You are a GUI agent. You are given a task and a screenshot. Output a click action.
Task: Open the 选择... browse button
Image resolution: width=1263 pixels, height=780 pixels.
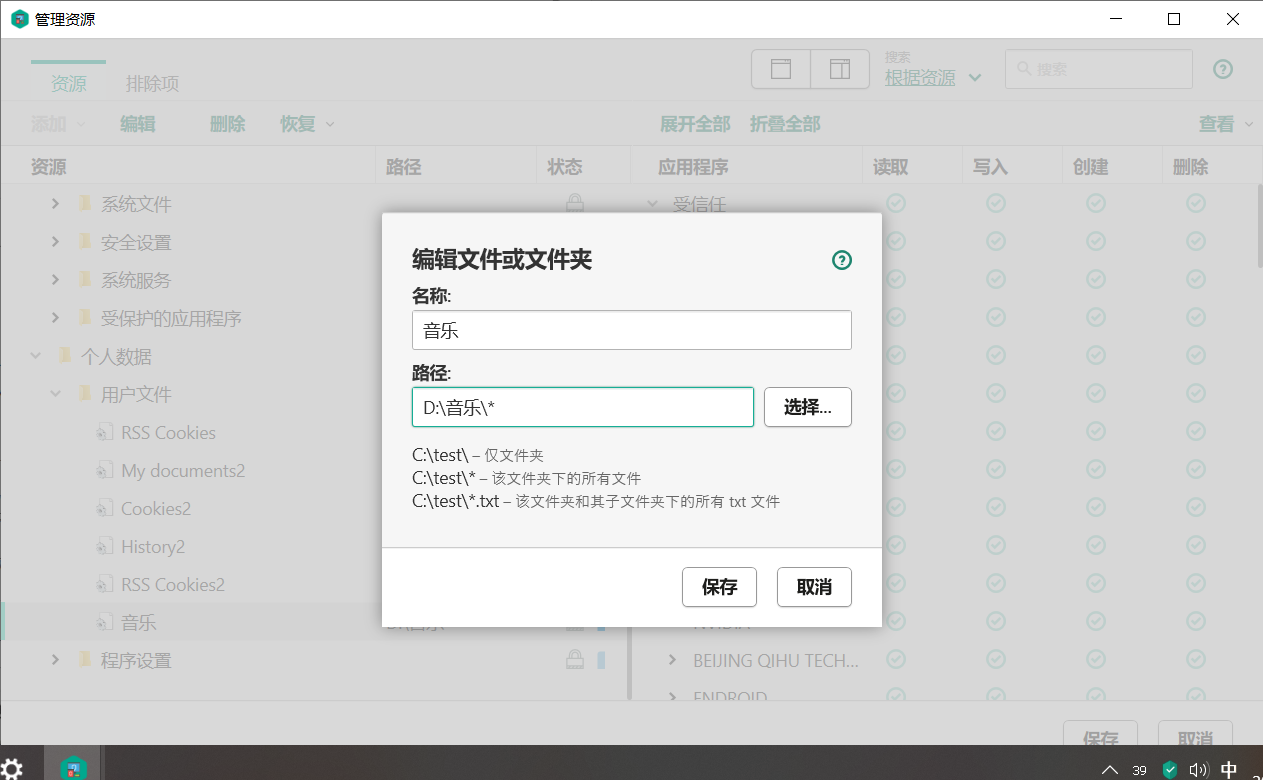(808, 407)
